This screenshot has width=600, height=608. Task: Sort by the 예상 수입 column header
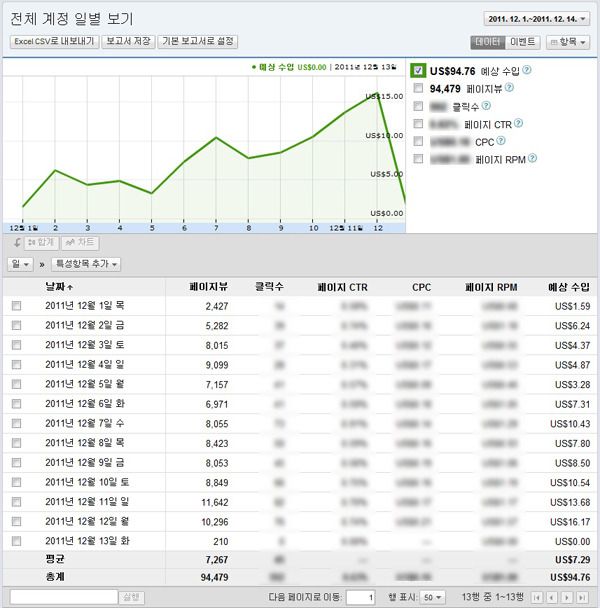coord(569,287)
